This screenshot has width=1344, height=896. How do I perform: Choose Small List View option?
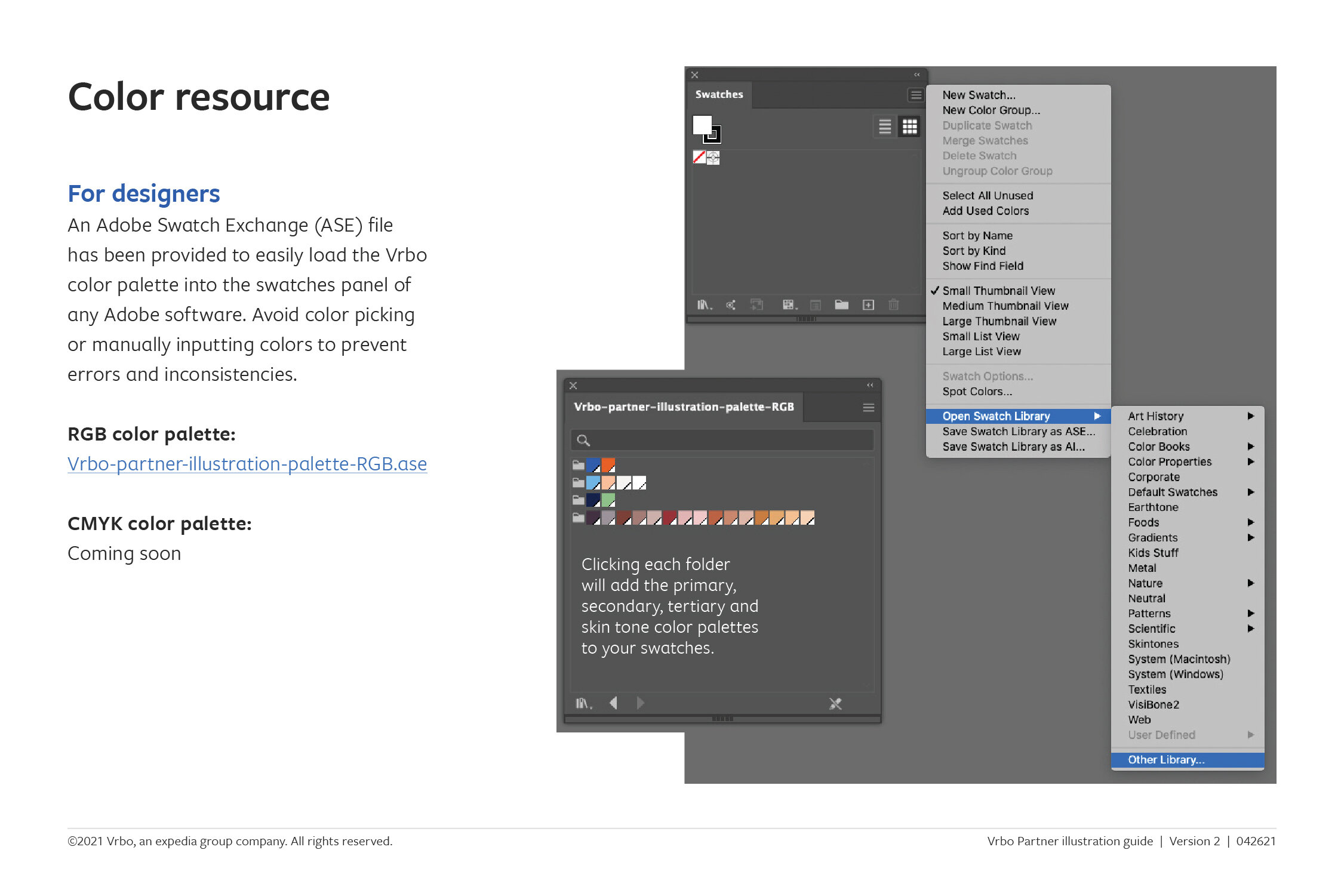(981, 336)
